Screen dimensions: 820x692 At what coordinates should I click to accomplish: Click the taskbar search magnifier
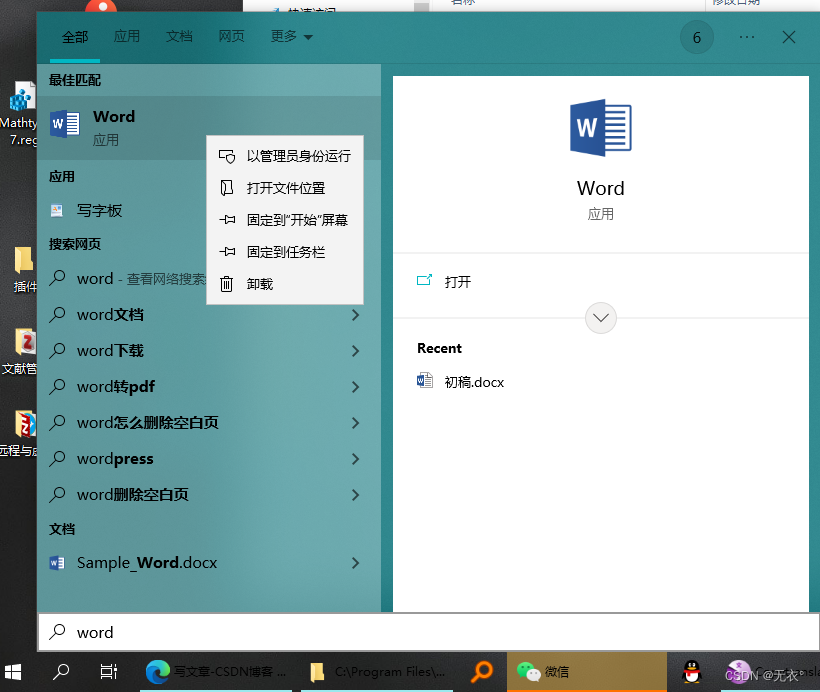tap(61, 672)
